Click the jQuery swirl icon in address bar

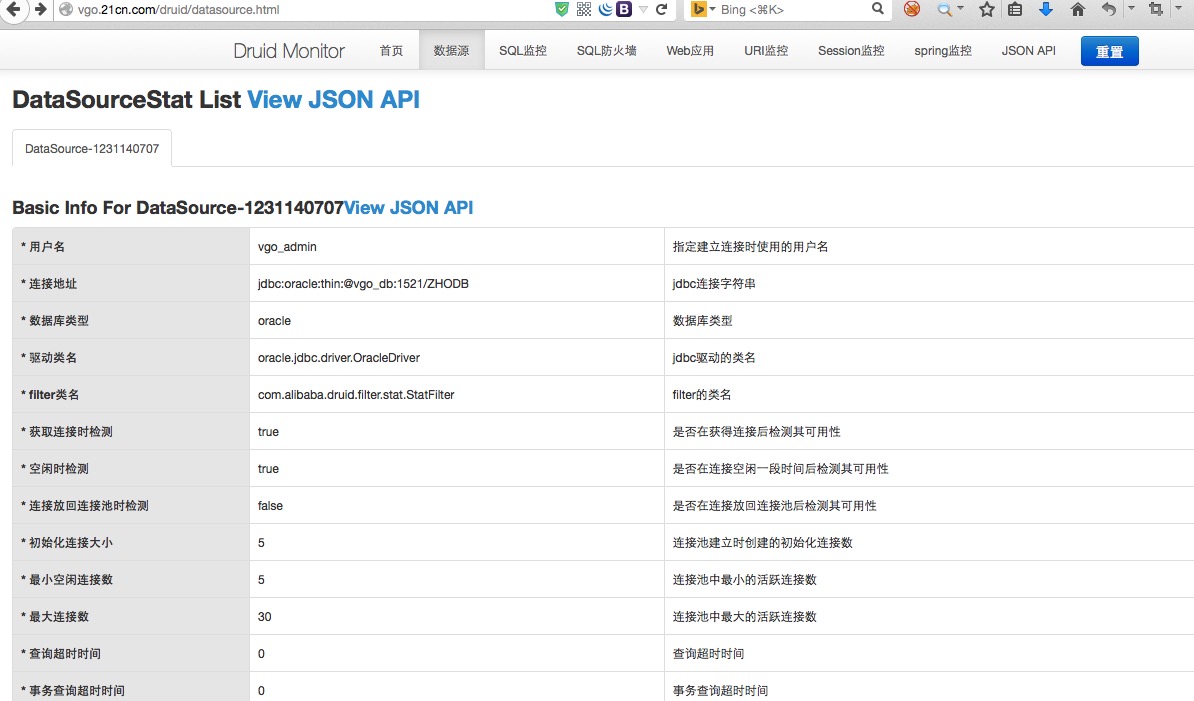[605, 9]
